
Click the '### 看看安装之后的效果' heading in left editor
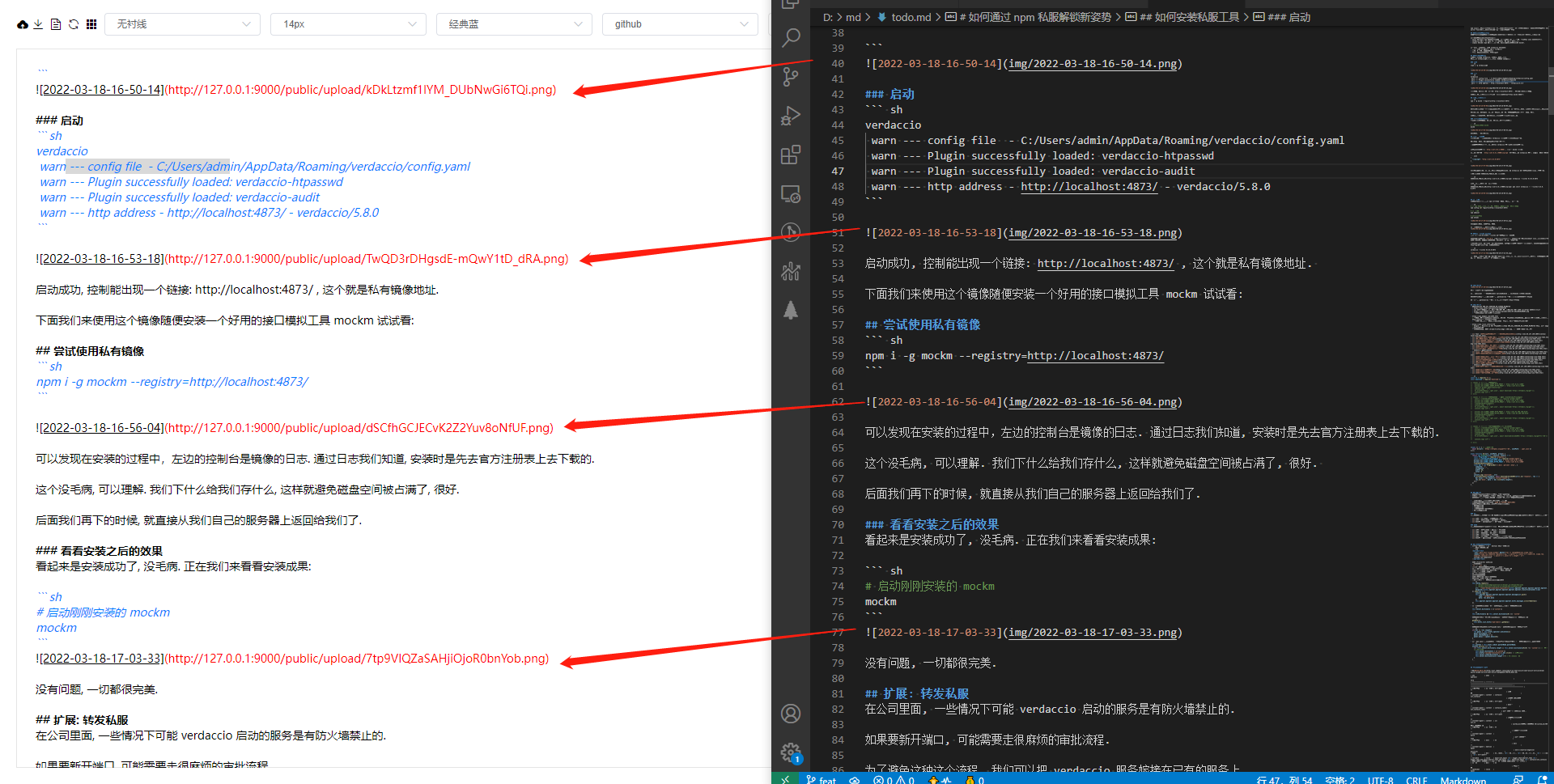click(x=99, y=551)
